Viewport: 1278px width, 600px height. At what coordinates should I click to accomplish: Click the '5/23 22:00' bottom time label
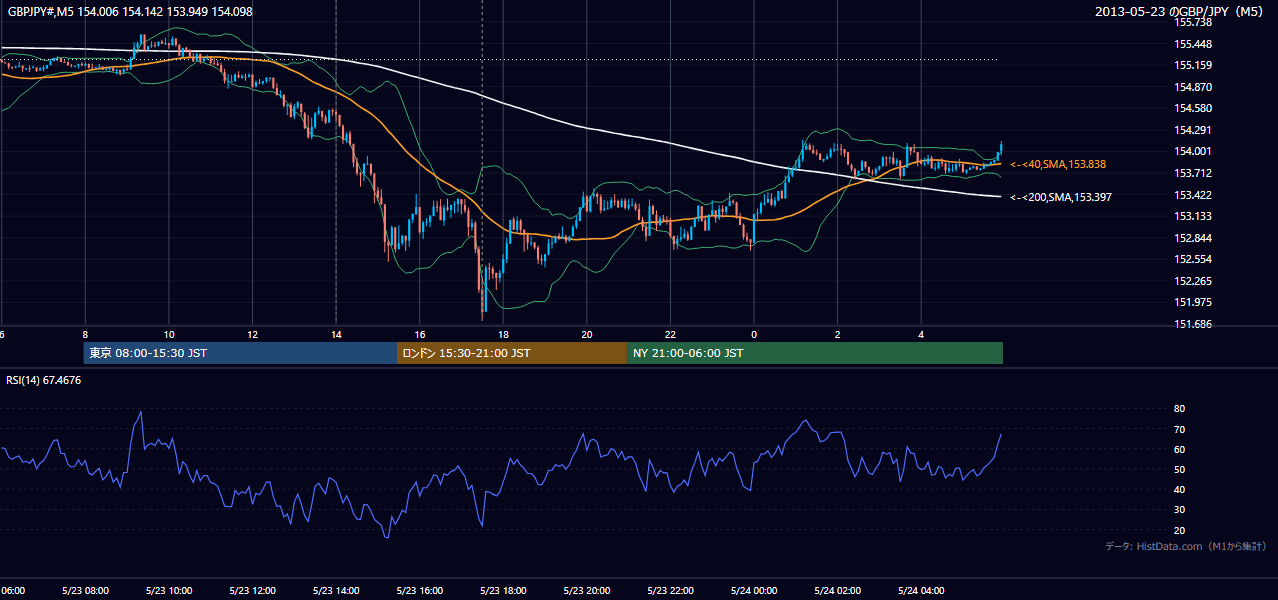click(670, 590)
